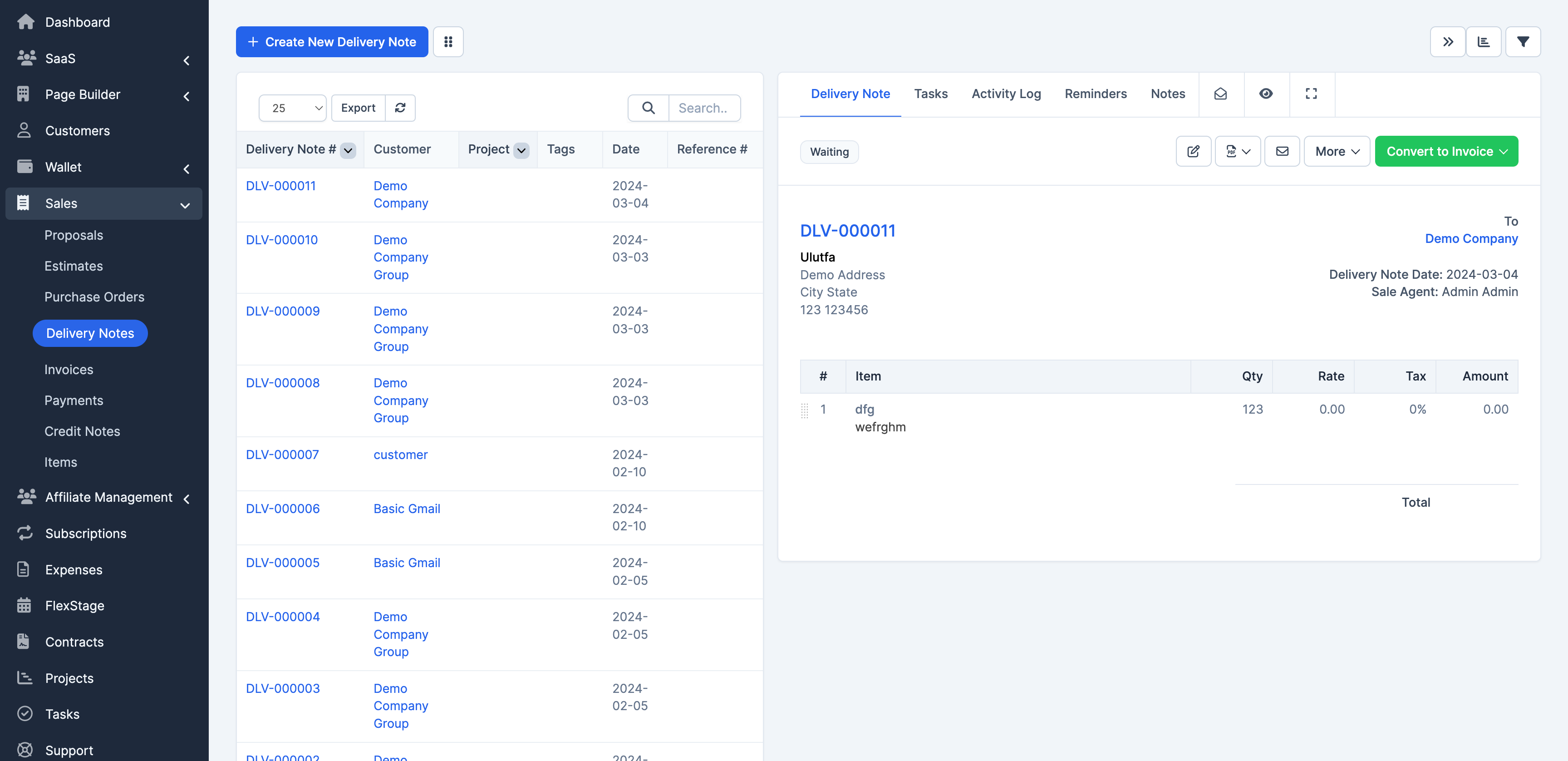Open the search magnifier in delivery notes list

tap(648, 108)
